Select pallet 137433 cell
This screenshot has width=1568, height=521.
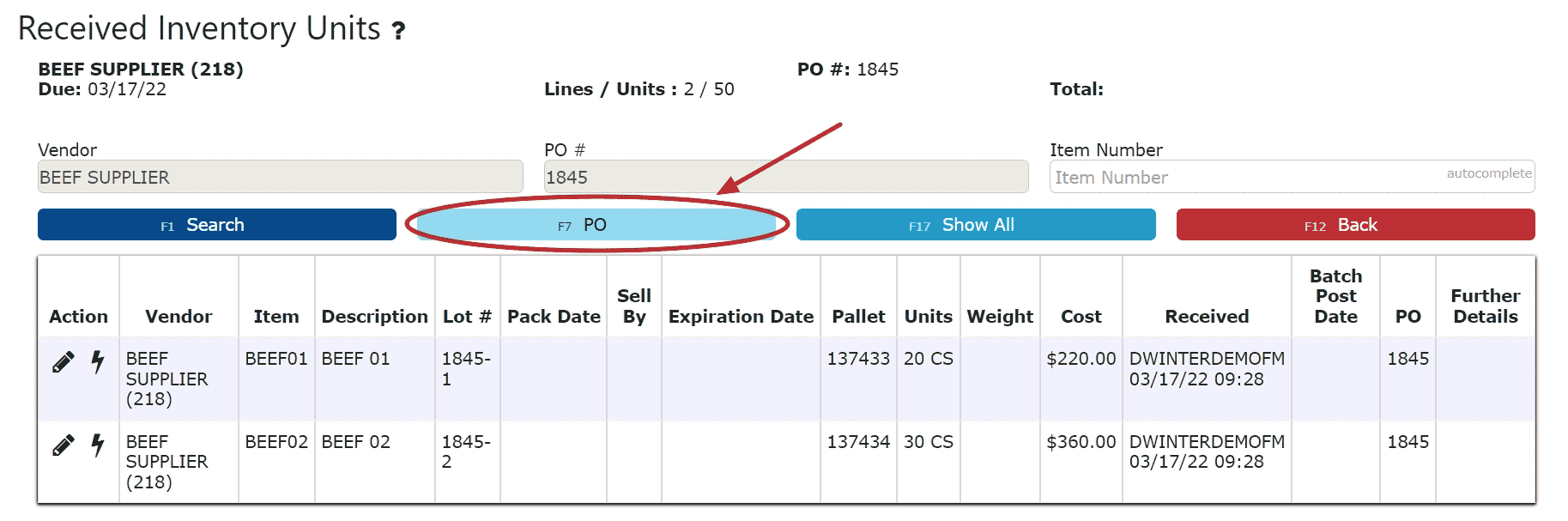tap(858, 359)
